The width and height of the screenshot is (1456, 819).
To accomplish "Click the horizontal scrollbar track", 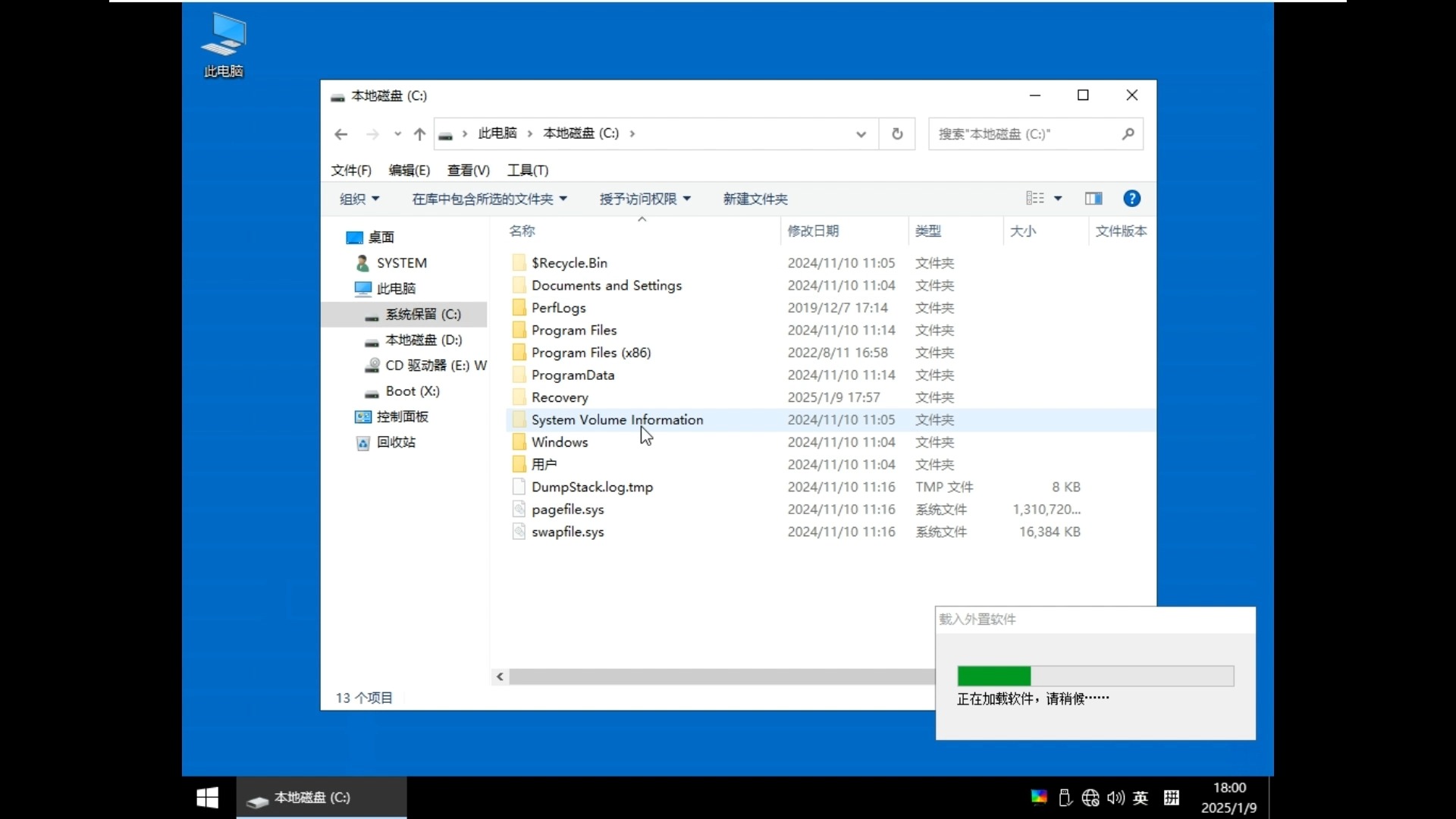I will click(720, 676).
